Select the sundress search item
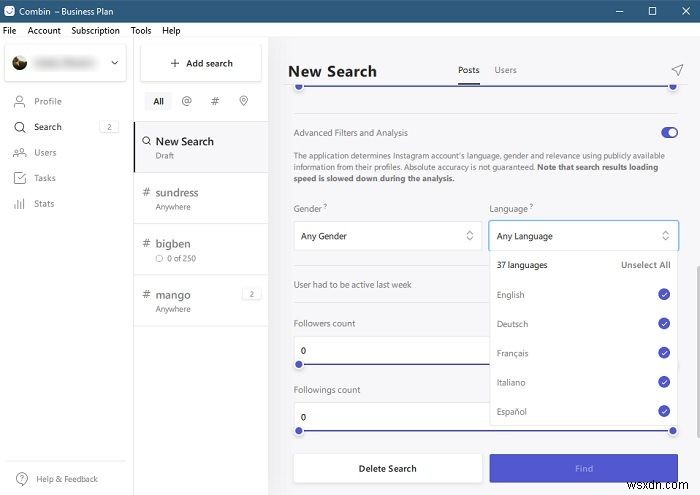The image size is (700, 495). (201, 199)
